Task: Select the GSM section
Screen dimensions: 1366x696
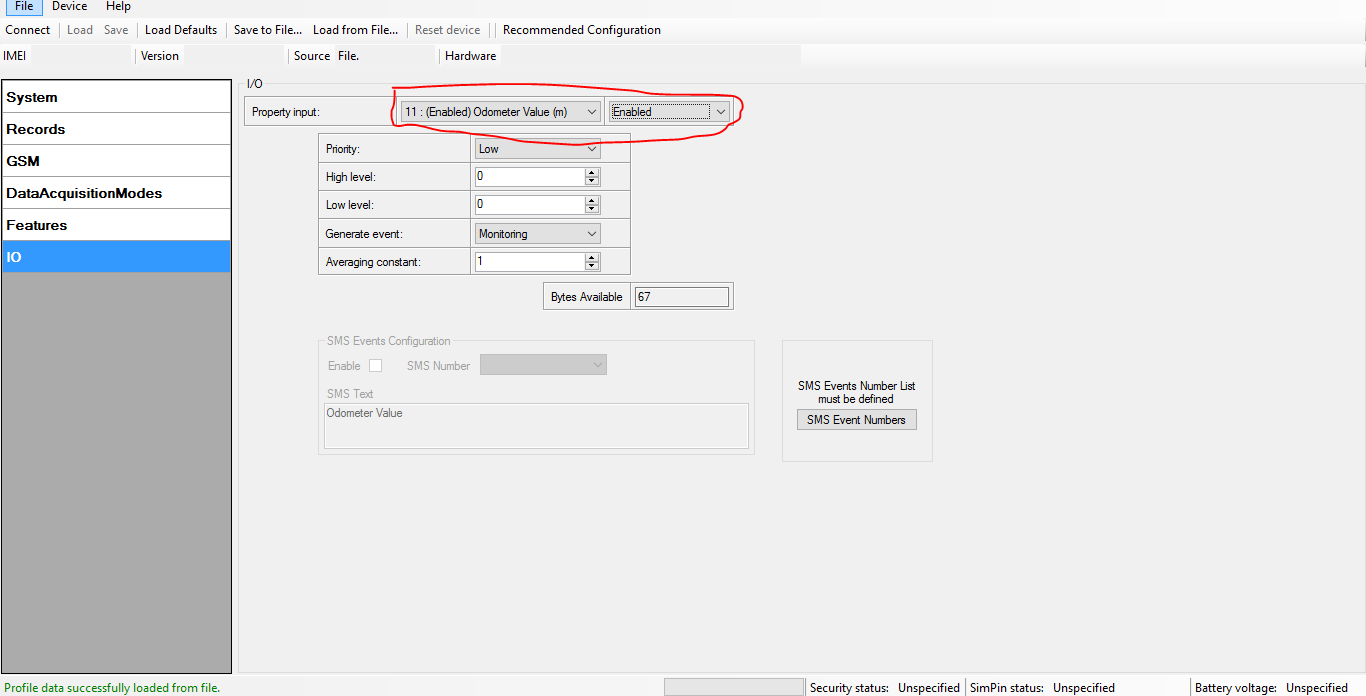Action: [116, 161]
